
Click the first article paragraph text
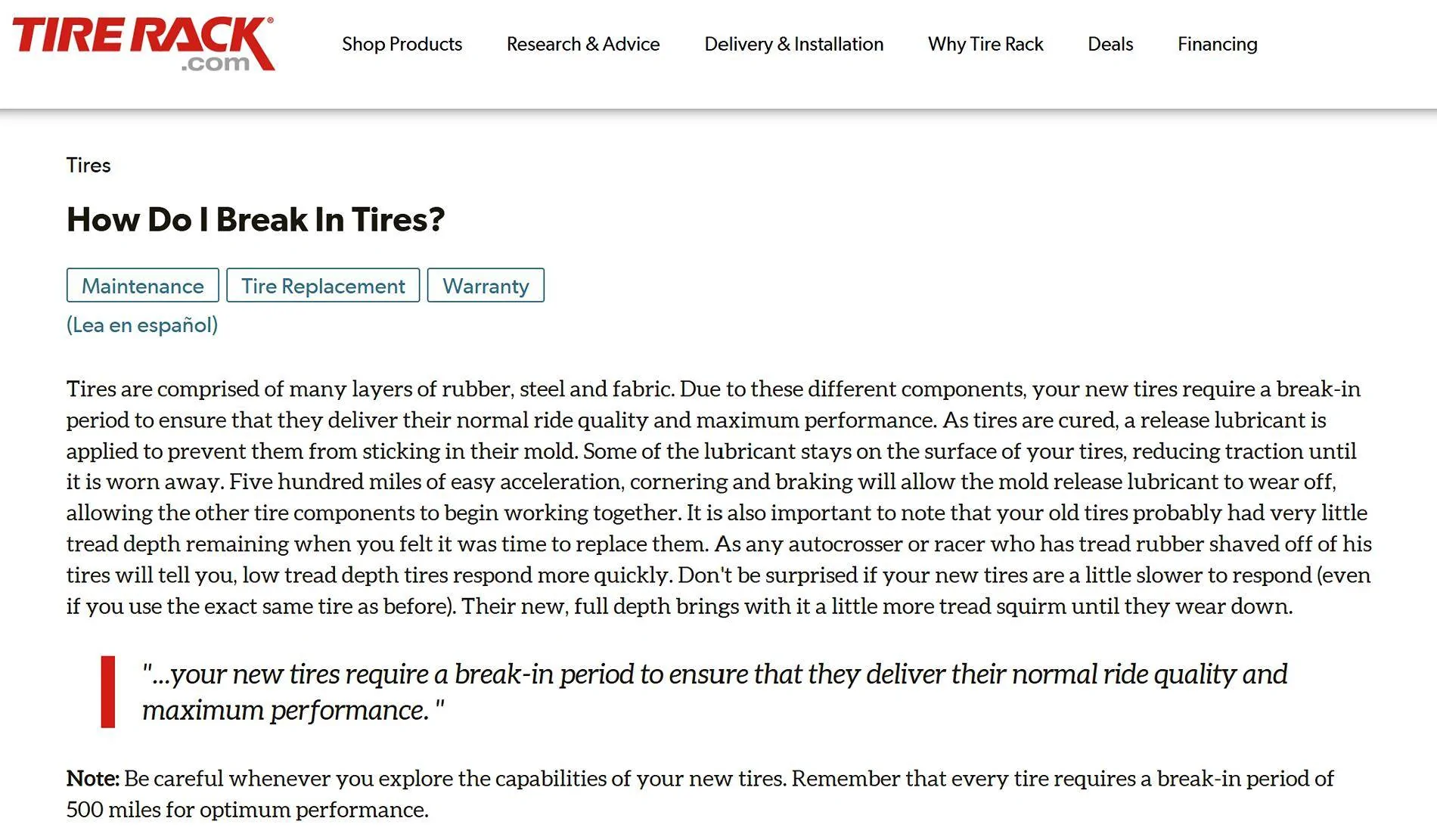pos(718,497)
